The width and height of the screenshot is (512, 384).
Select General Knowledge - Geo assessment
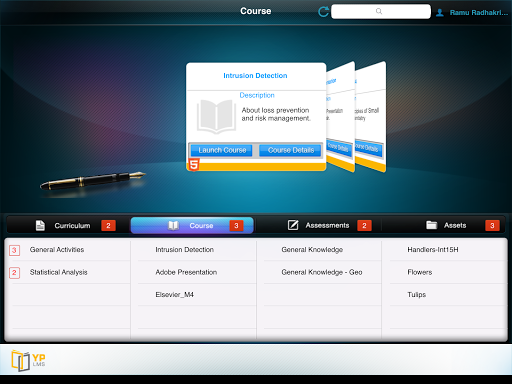pyautogui.click(x=322, y=272)
